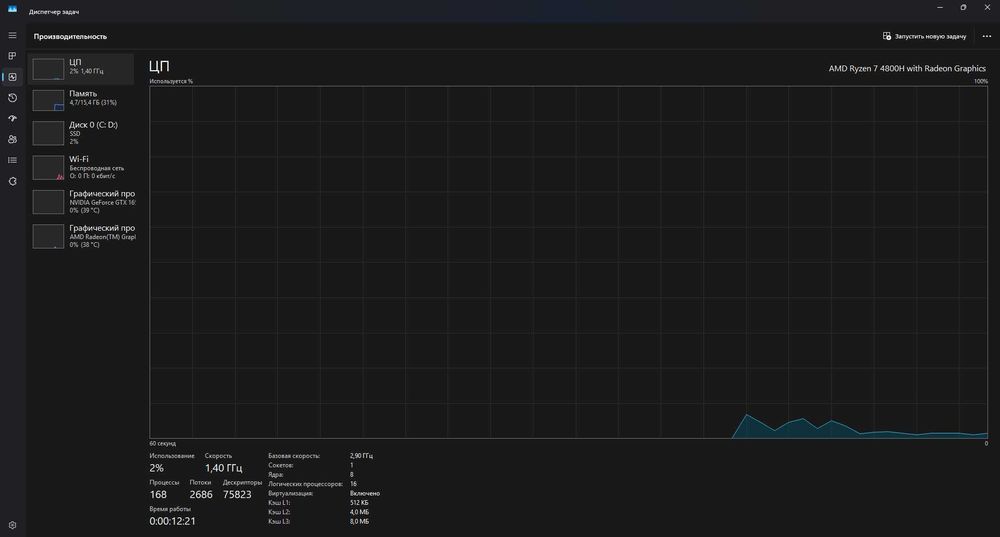Open the Startup apps page icon

[x=12, y=119]
